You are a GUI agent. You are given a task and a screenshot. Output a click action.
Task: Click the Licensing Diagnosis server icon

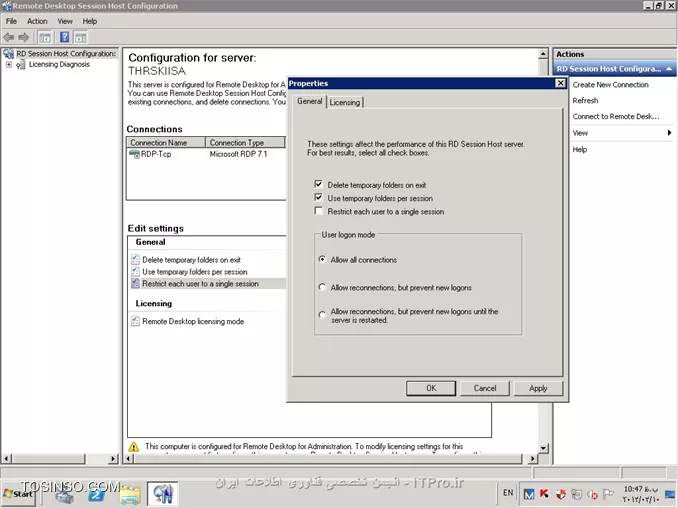coord(20,65)
